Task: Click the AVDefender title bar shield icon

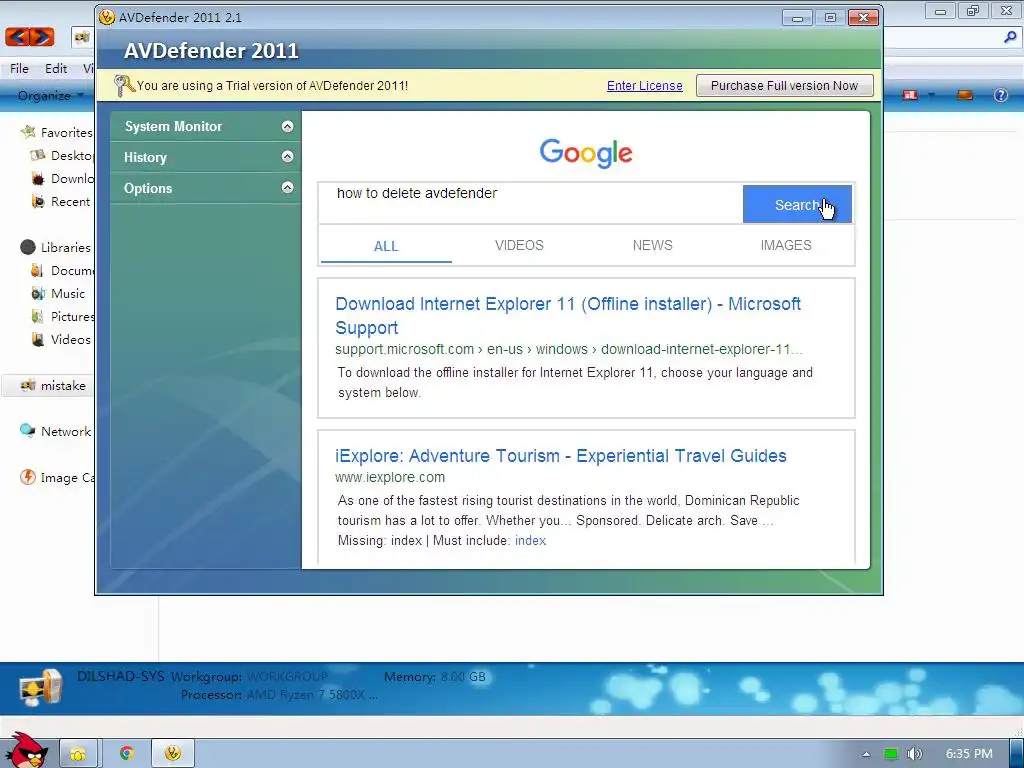Action: tap(106, 17)
